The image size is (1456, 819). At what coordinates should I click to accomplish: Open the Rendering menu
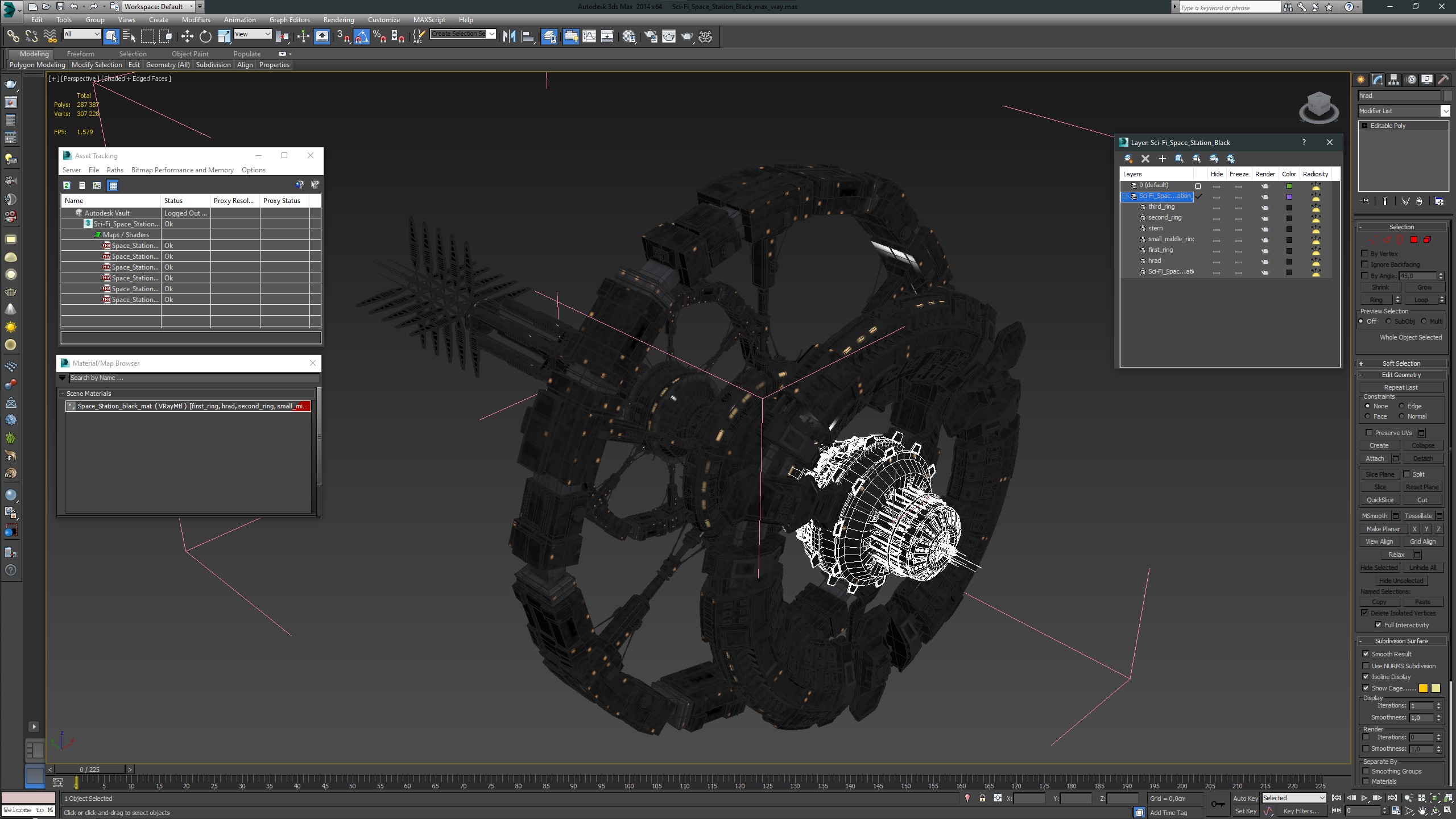click(338, 19)
